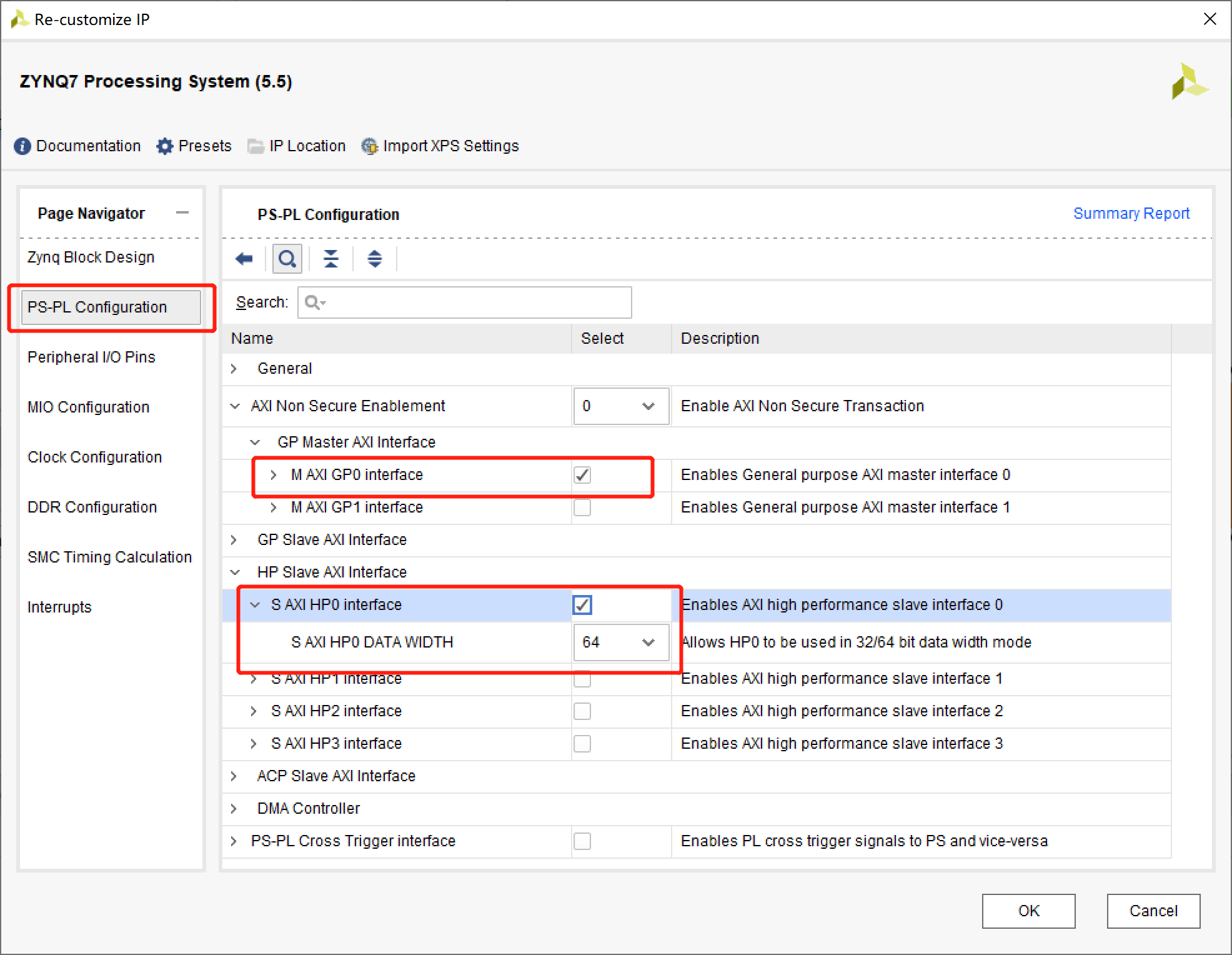This screenshot has width=1232, height=955.
Task: Collapse AXI Non Secure Enablement row
Action: pos(235,406)
